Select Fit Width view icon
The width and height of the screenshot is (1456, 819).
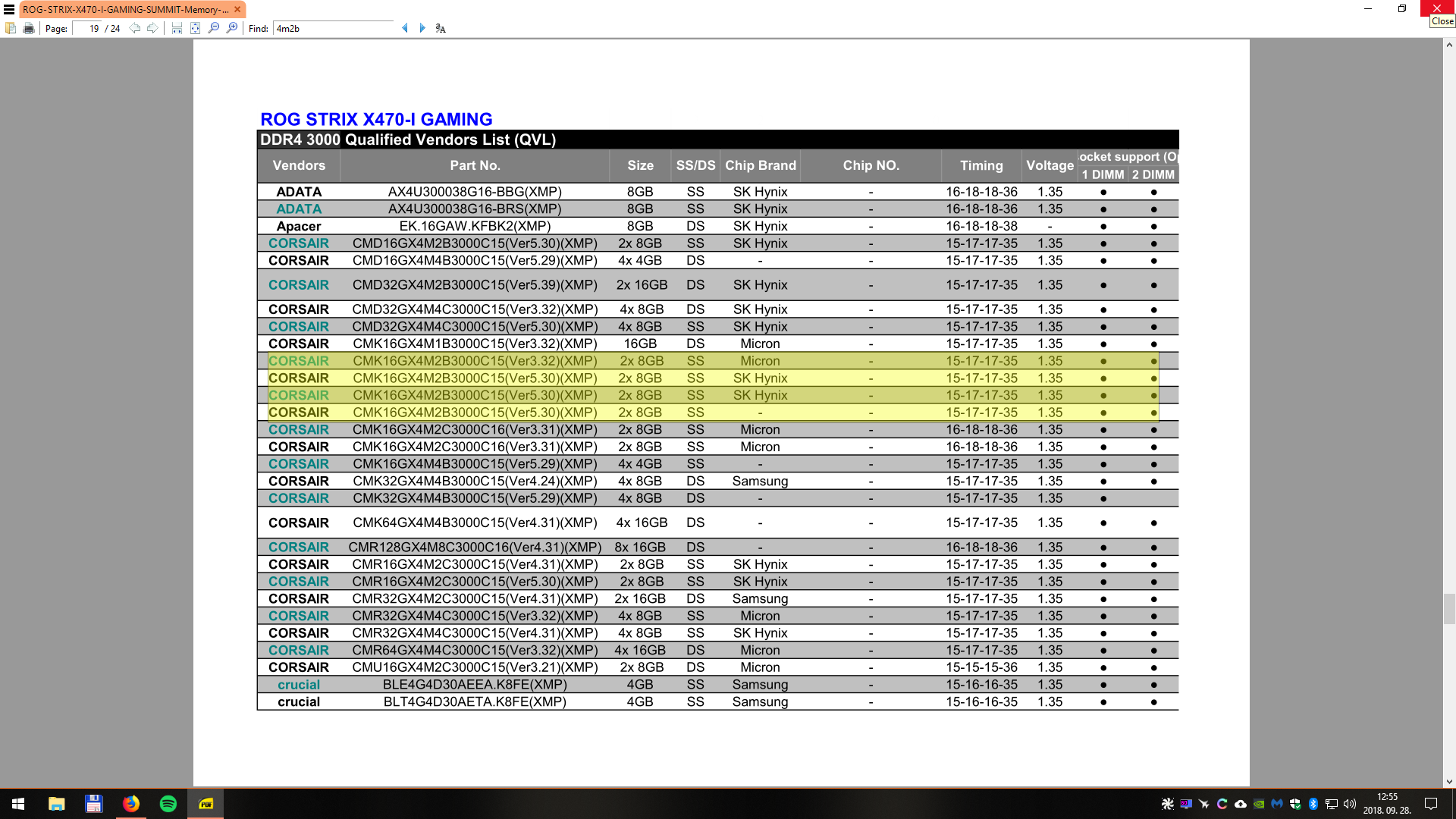point(177,28)
